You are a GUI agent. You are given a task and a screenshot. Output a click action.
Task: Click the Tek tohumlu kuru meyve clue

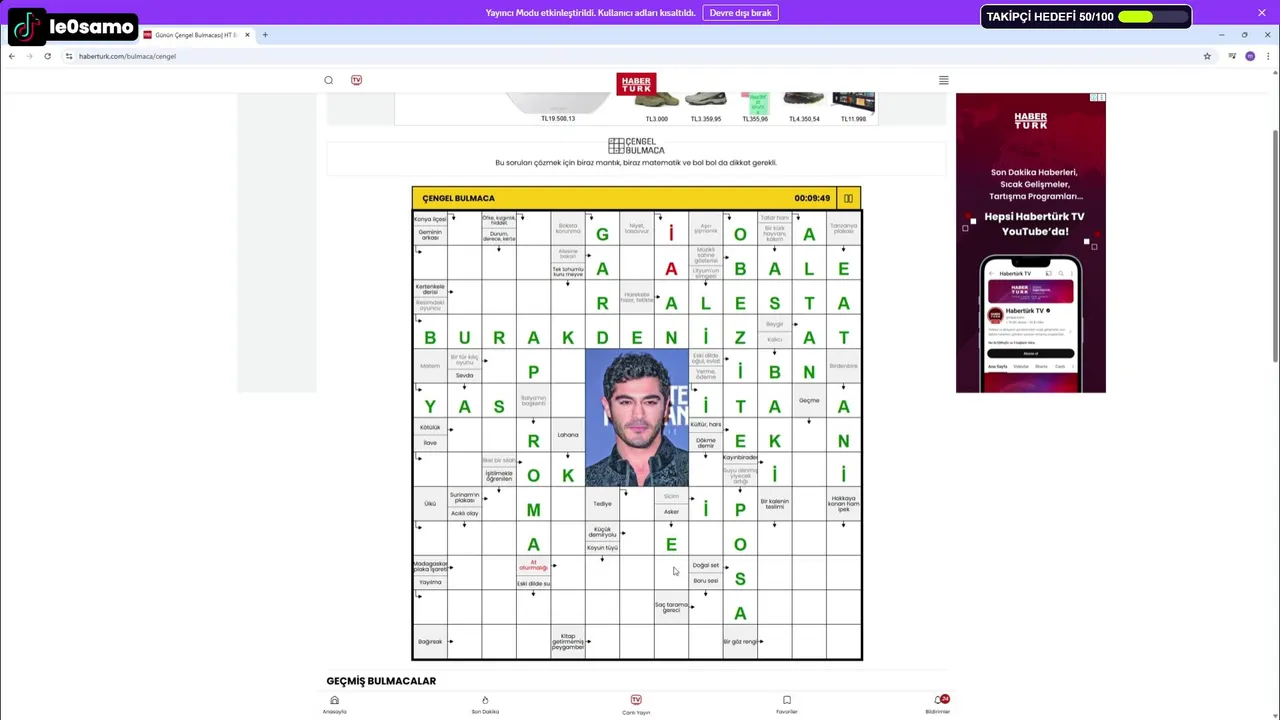click(567, 272)
